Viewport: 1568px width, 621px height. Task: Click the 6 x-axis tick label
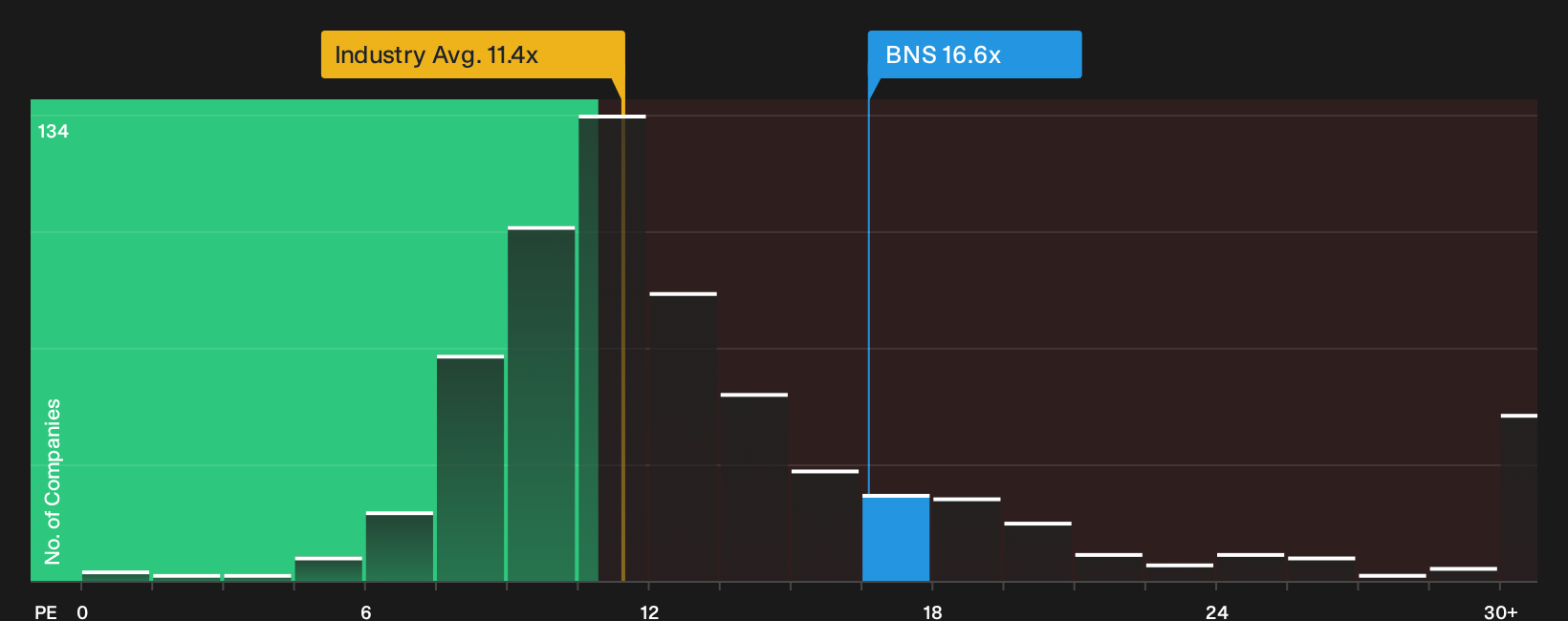click(365, 611)
